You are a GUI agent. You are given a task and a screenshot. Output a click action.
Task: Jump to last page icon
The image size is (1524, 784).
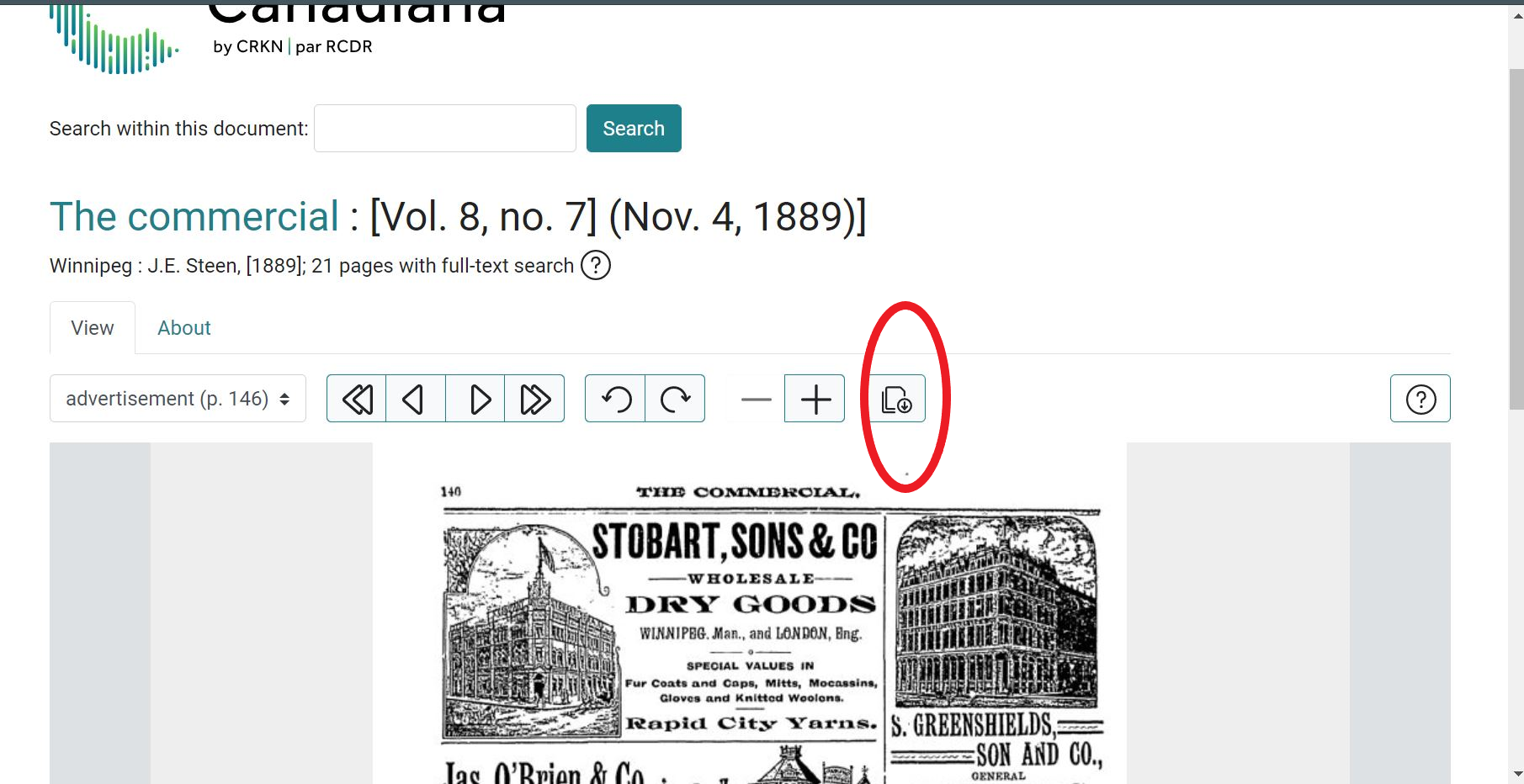coord(534,399)
